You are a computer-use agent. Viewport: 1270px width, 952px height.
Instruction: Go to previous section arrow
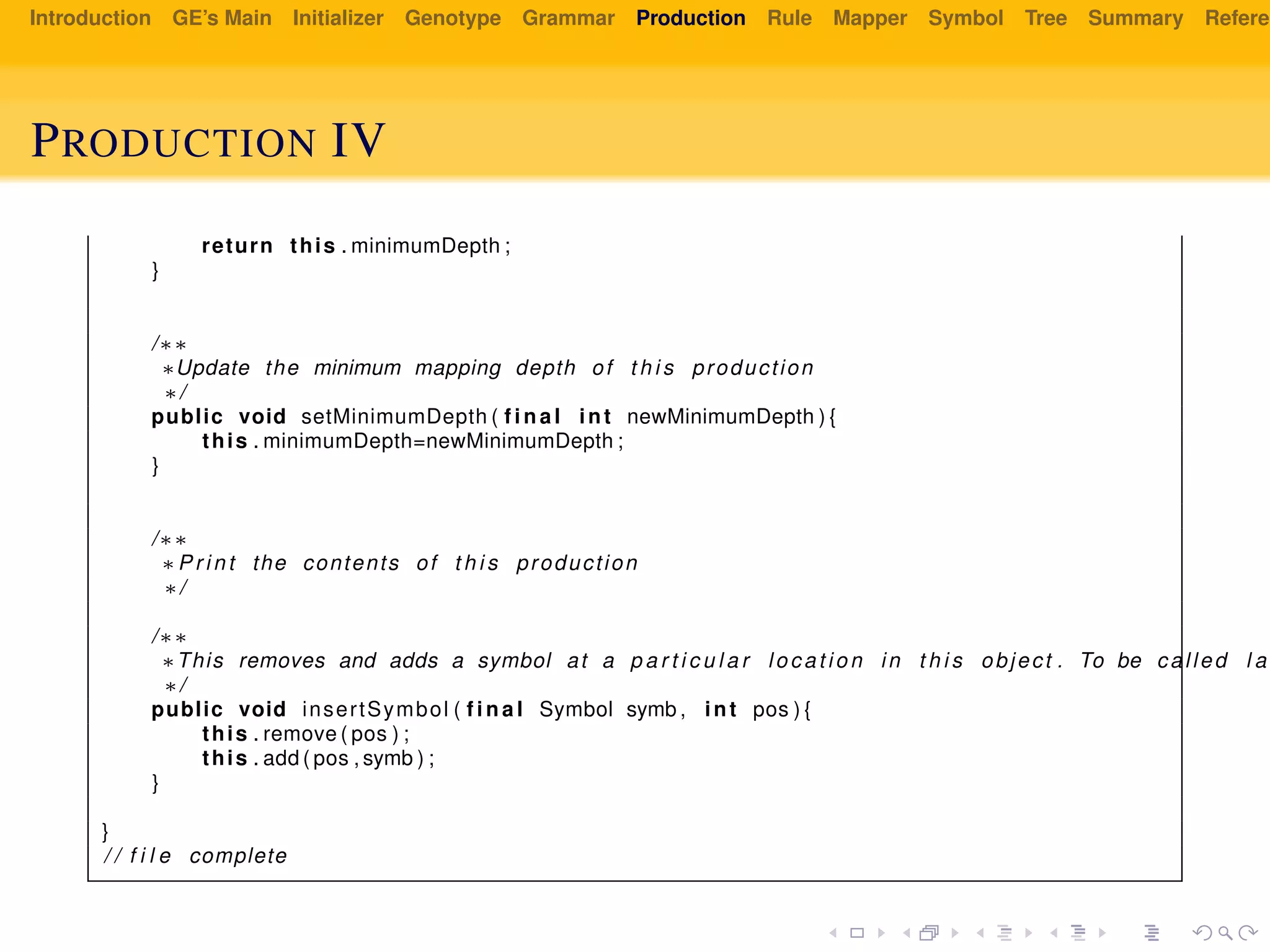[1054, 933]
